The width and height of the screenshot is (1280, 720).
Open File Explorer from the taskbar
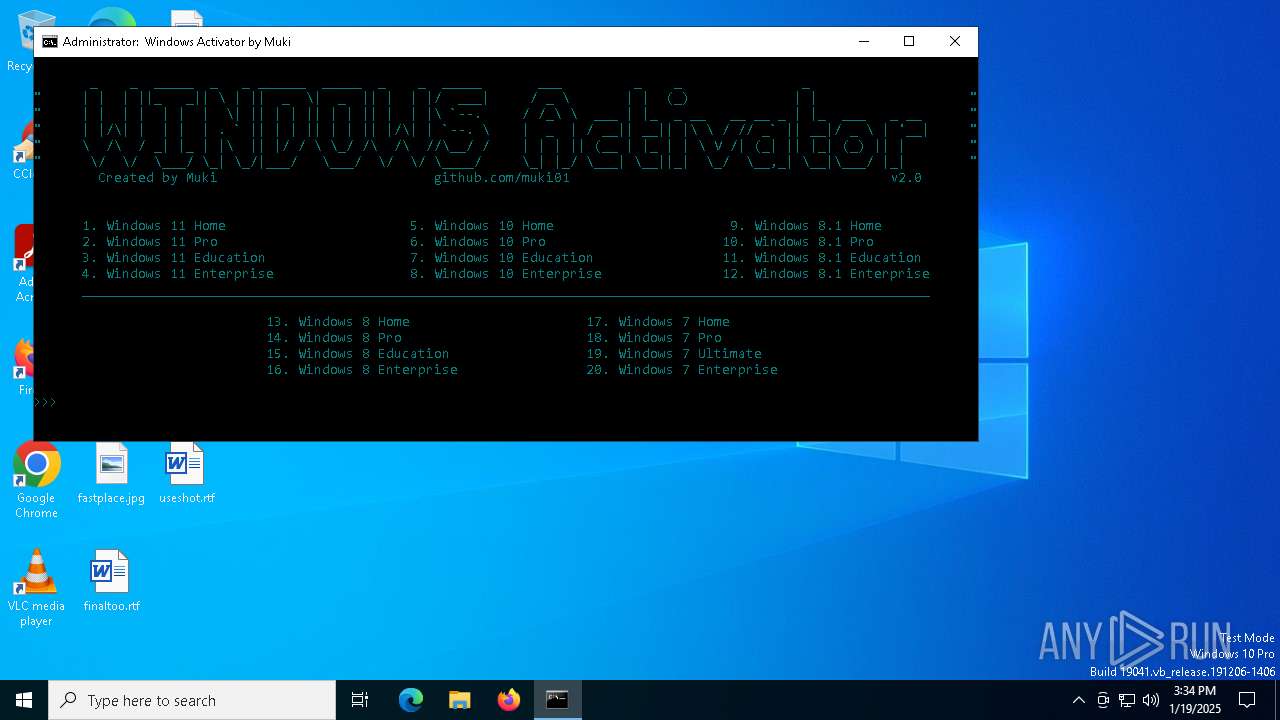[x=460, y=700]
